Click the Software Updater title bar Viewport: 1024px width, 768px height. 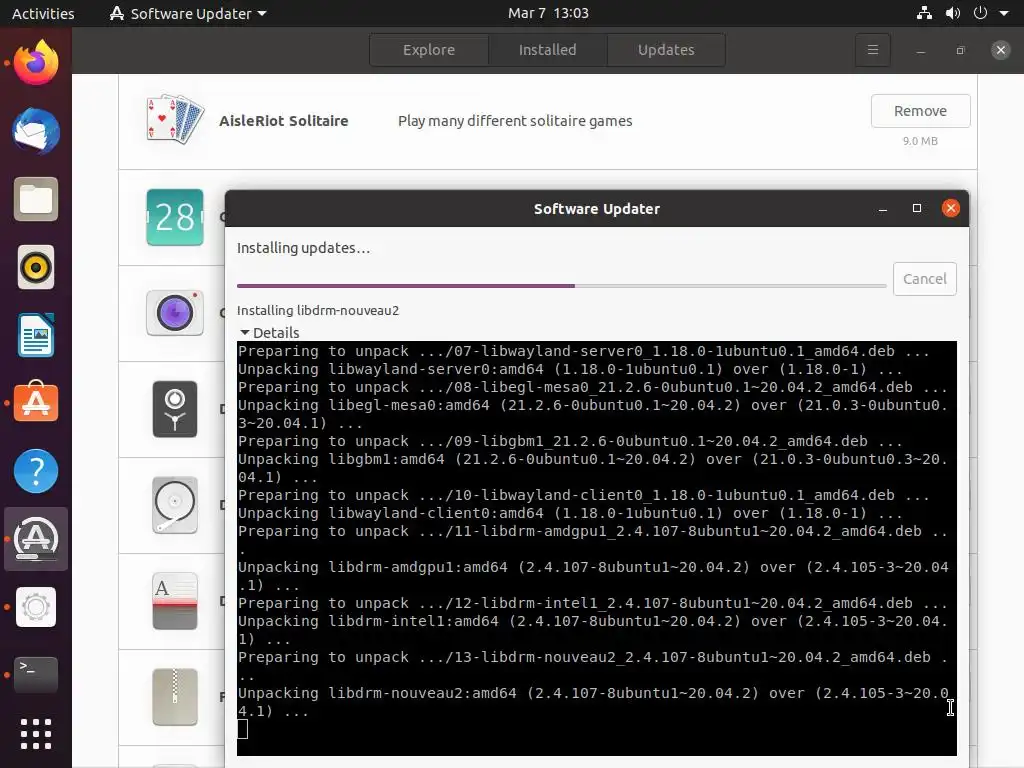coord(596,209)
